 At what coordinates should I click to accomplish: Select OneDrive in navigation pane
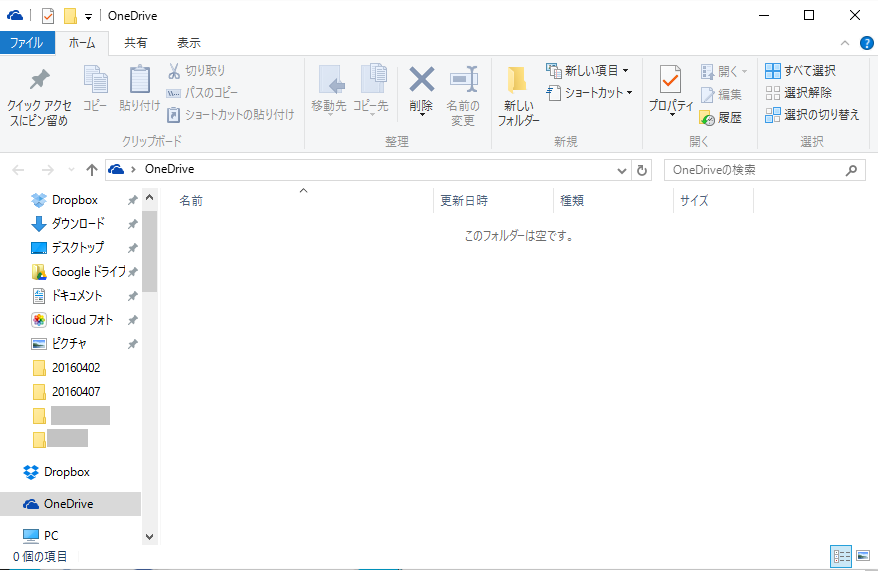(71, 504)
